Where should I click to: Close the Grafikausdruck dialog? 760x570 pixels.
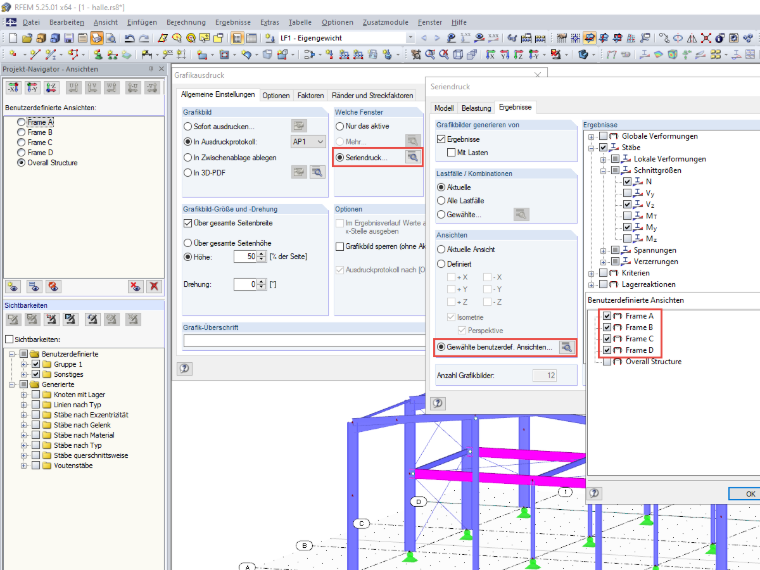pos(538,75)
